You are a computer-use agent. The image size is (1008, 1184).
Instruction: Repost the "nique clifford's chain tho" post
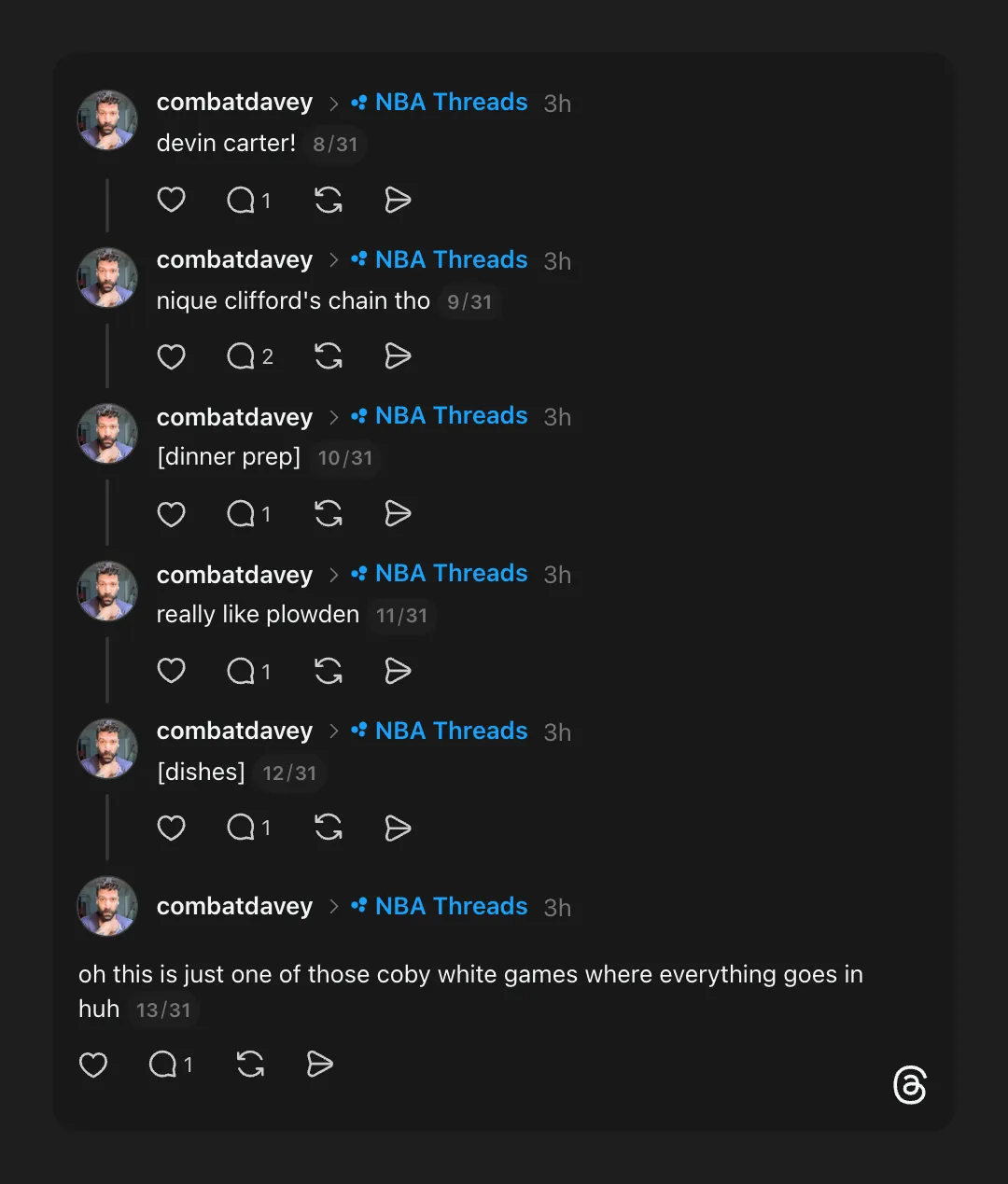(x=329, y=356)
